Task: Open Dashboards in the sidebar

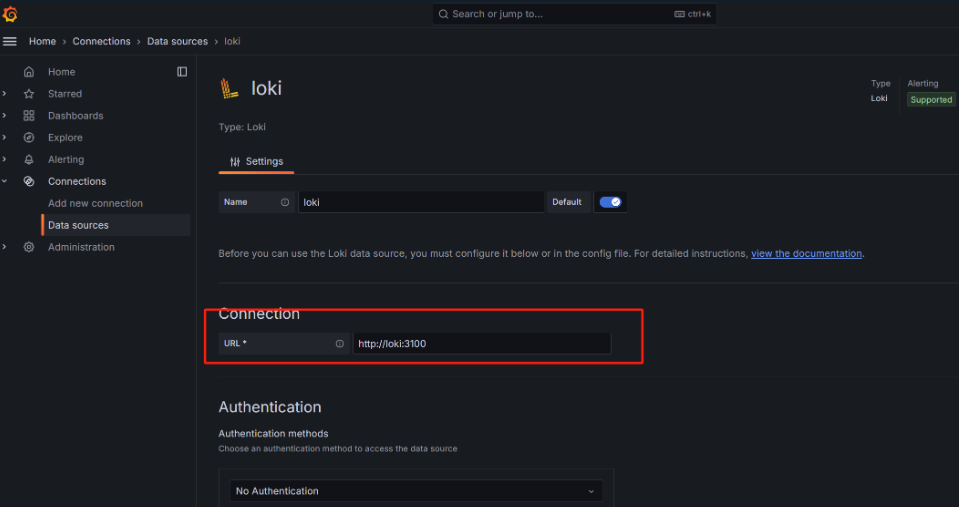Action: [x=76, y=116]
